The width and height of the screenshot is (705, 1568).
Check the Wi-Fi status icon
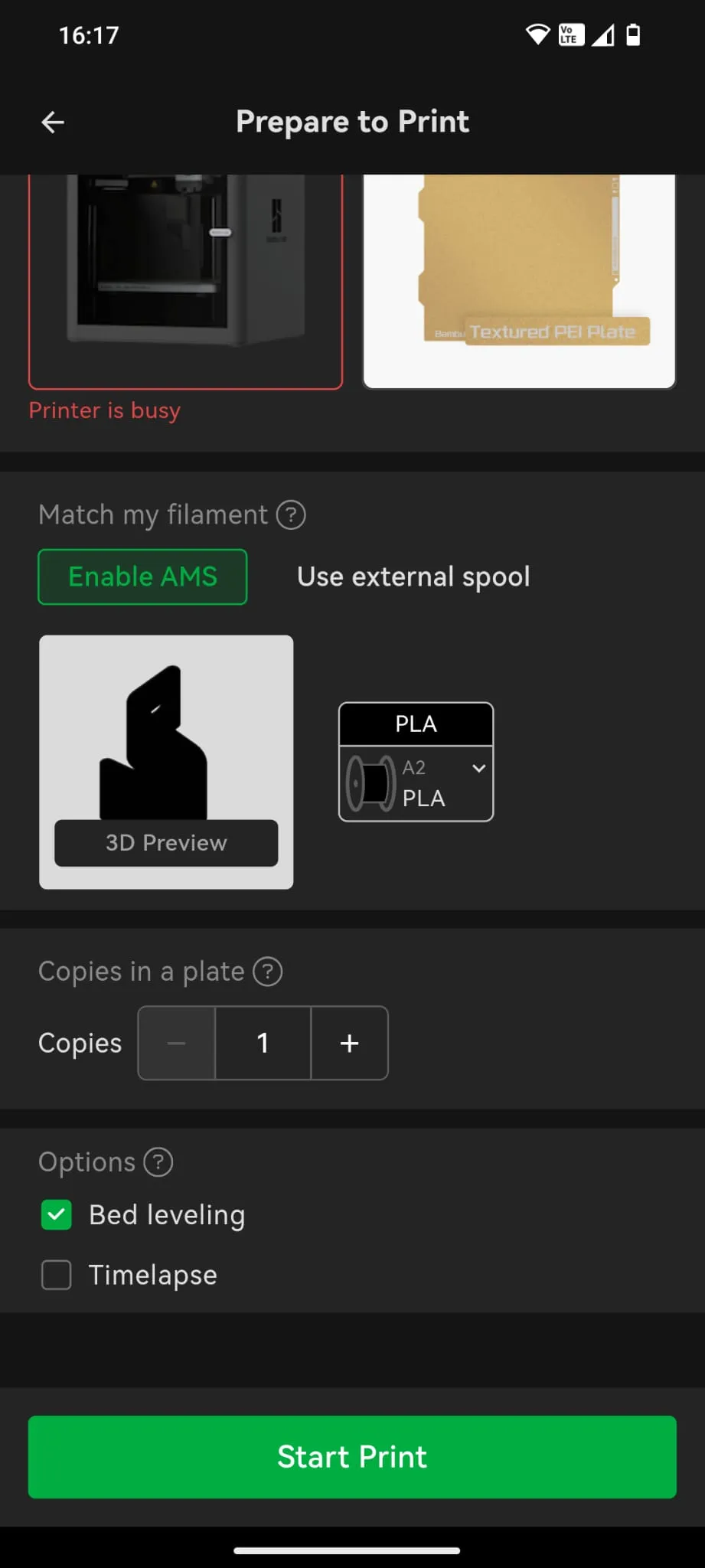pos(537,34)
